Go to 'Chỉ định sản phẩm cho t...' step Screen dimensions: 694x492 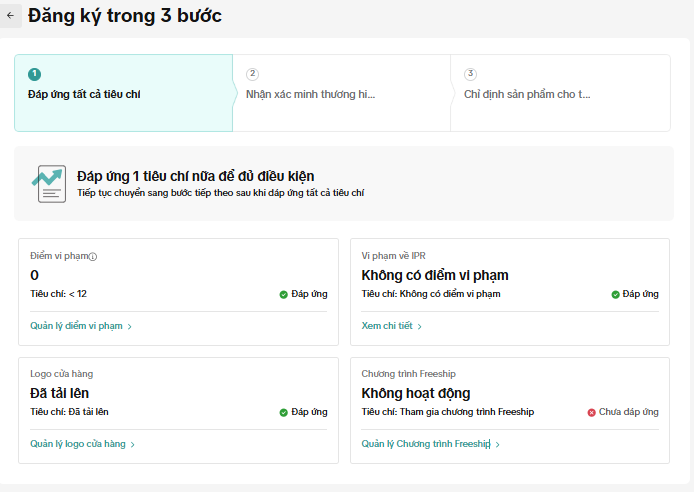pos(527,95)
